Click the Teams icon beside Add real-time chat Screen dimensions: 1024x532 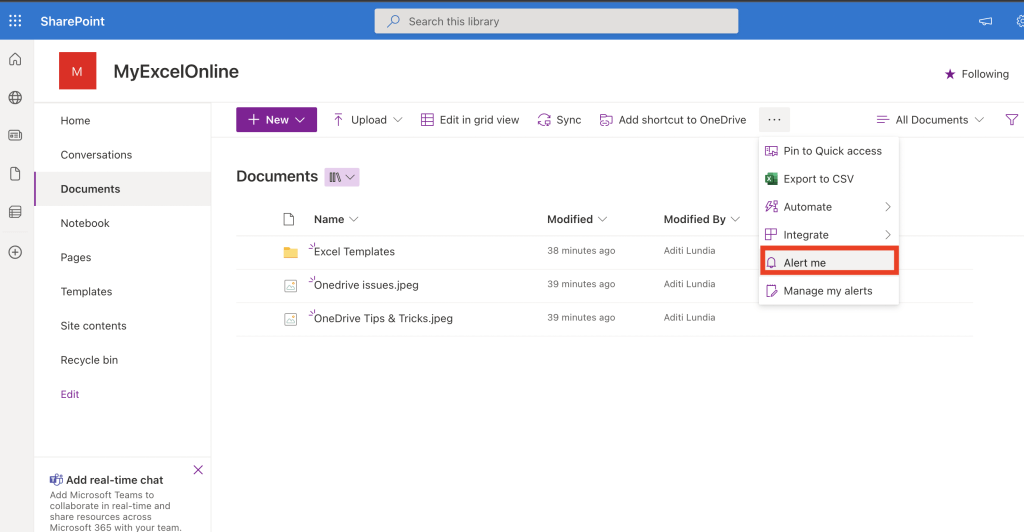click(x=56, y=480)
